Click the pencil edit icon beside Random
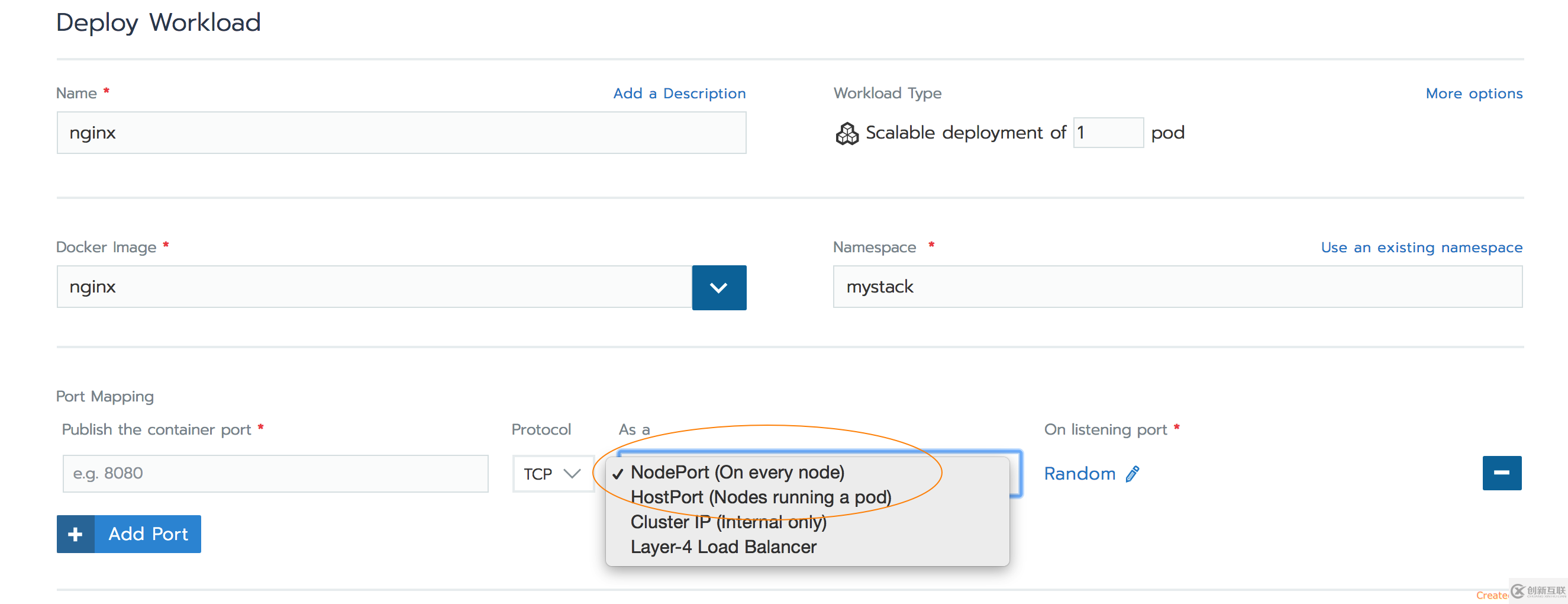The width and height of the screenshot is (1568, 604). [x=1132, y=474]
